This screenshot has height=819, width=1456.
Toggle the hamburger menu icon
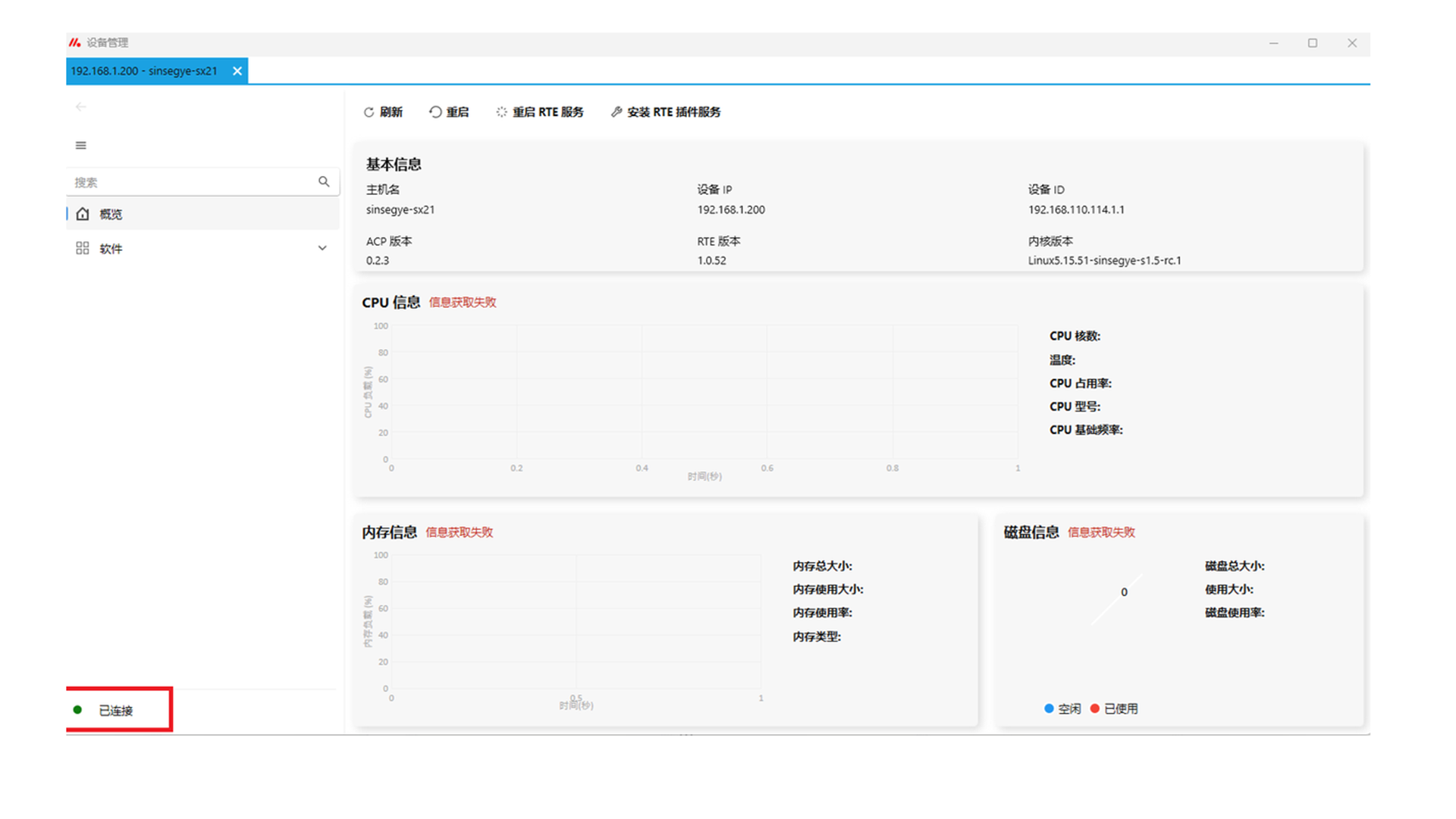[81, 146]
